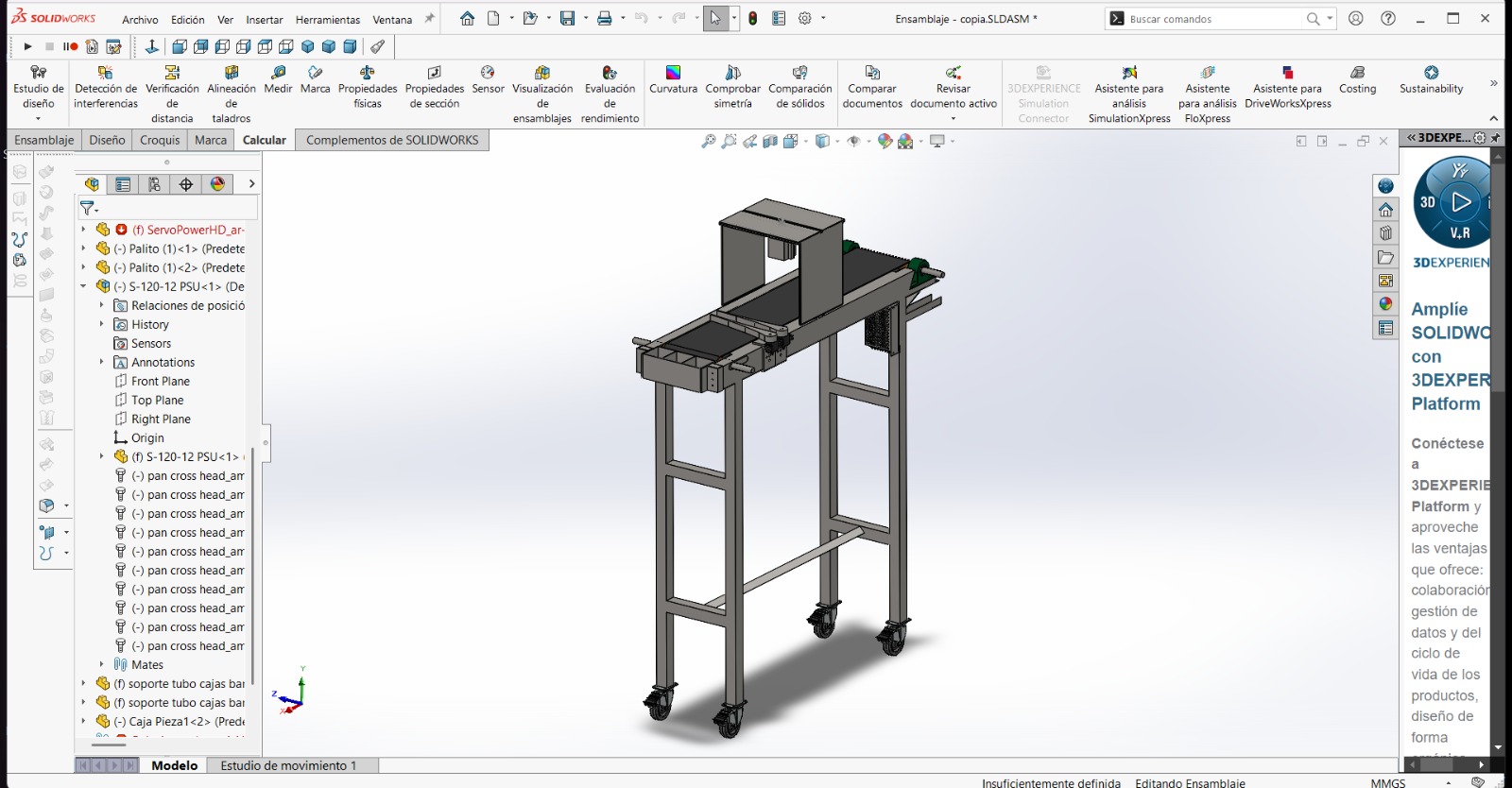Select the Origin item

coord(139,437)
